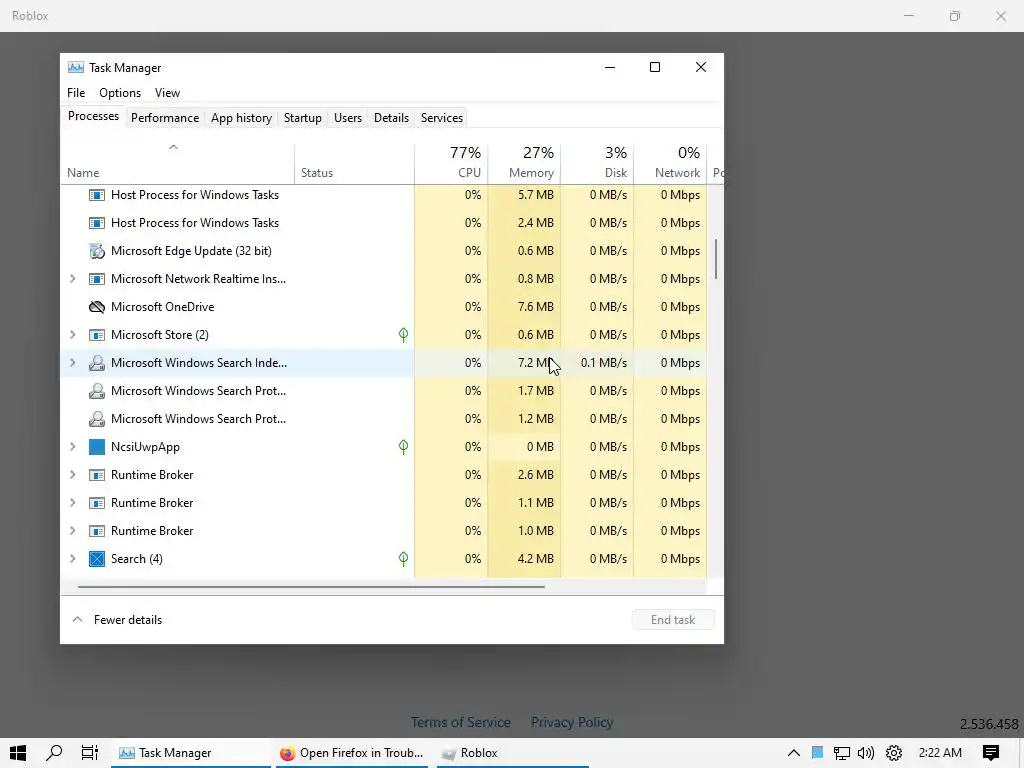The height and width of the screenshot is (768, 1024).
Task: Open the notification center icon
Action: click(x=991, y=753)
